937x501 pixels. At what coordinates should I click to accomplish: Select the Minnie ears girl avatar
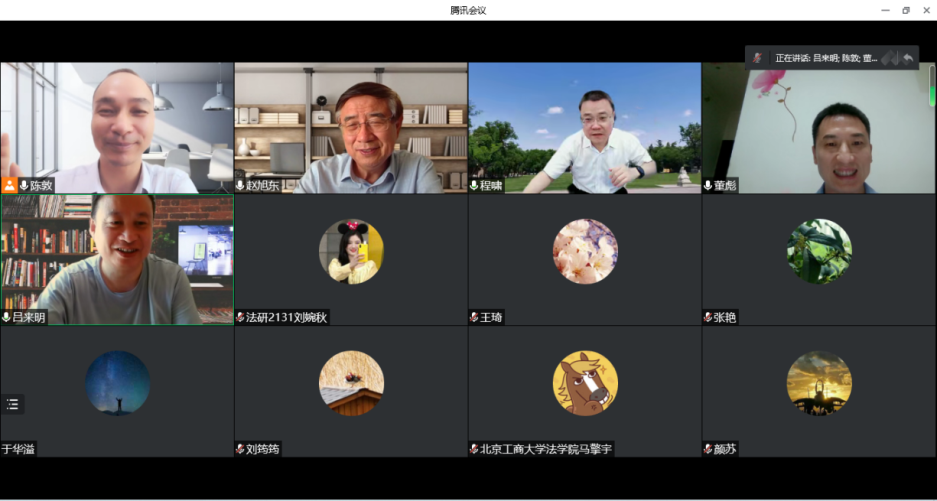click(351, 252)
